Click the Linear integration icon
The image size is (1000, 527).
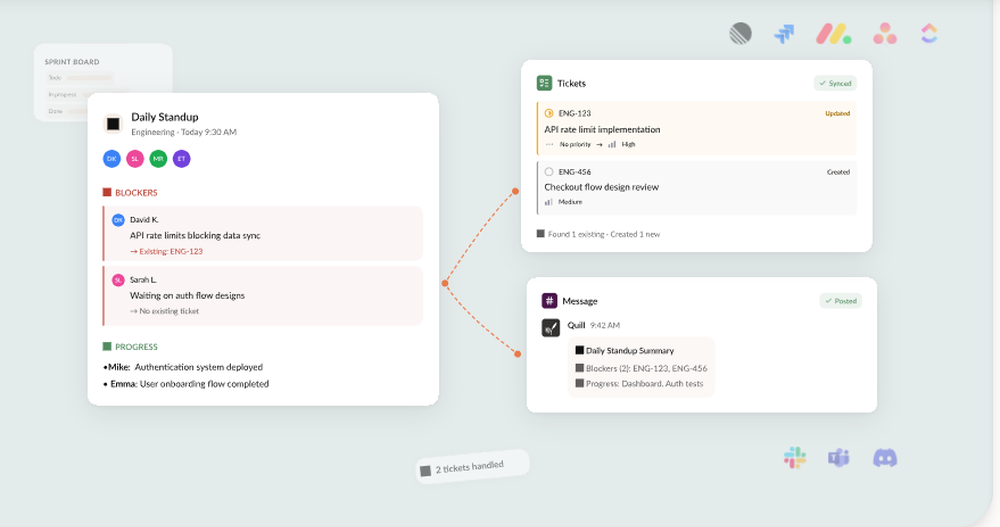(x=740, y=33)
